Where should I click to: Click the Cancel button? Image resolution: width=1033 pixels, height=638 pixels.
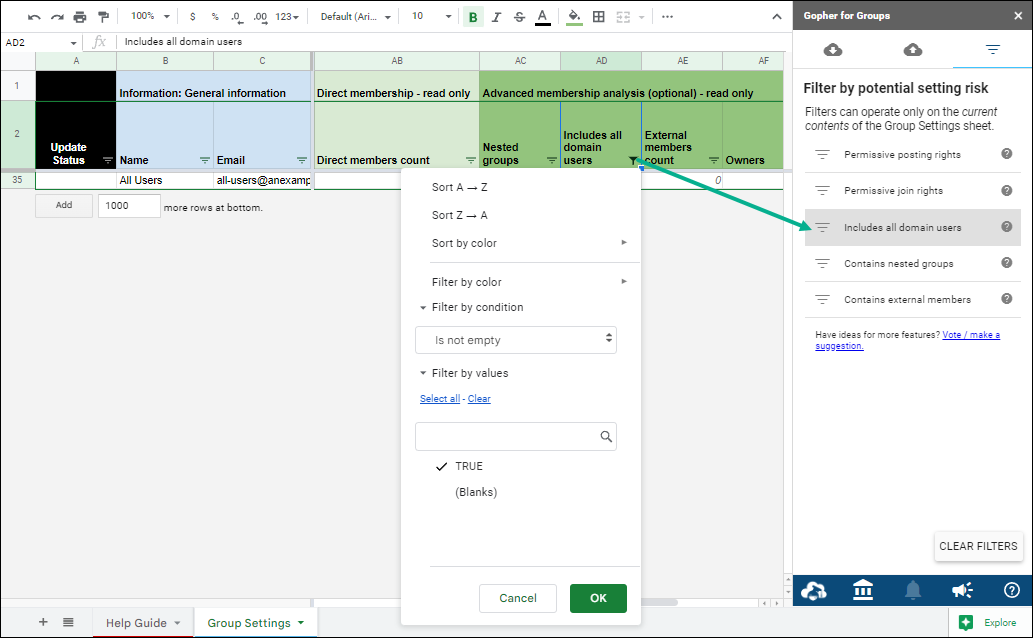click(x=518, y=598)
